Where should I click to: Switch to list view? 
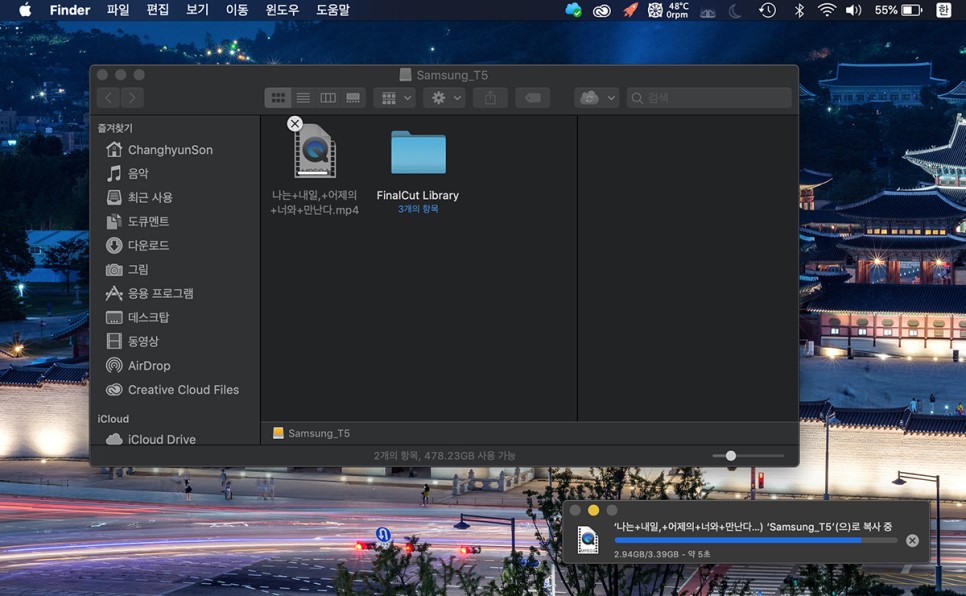point(303,97)
